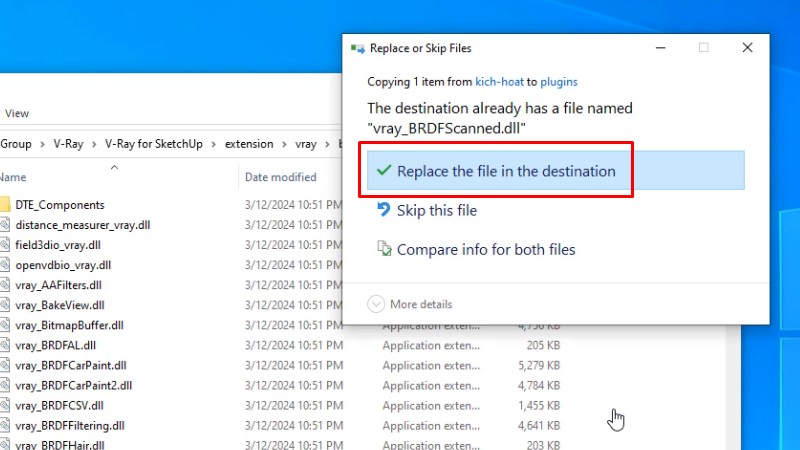The width and height of the screenshot is (800, 450).
Task: Close the Replace or Skip Files dialog
Action: click(747, 47)
